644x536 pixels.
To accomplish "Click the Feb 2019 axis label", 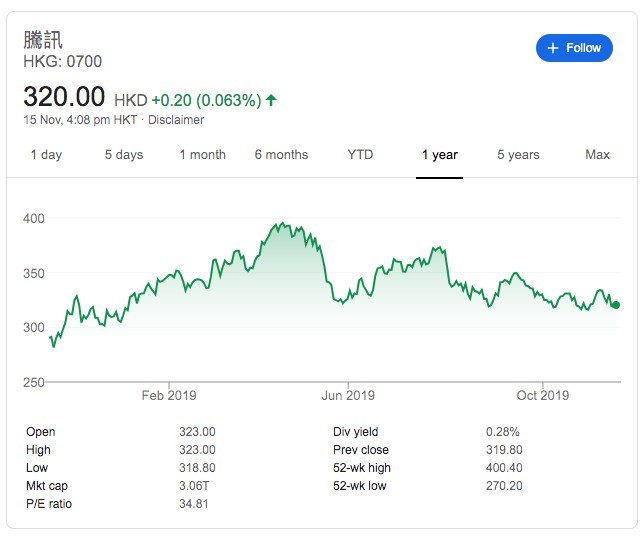I will [x=169, y=396].
